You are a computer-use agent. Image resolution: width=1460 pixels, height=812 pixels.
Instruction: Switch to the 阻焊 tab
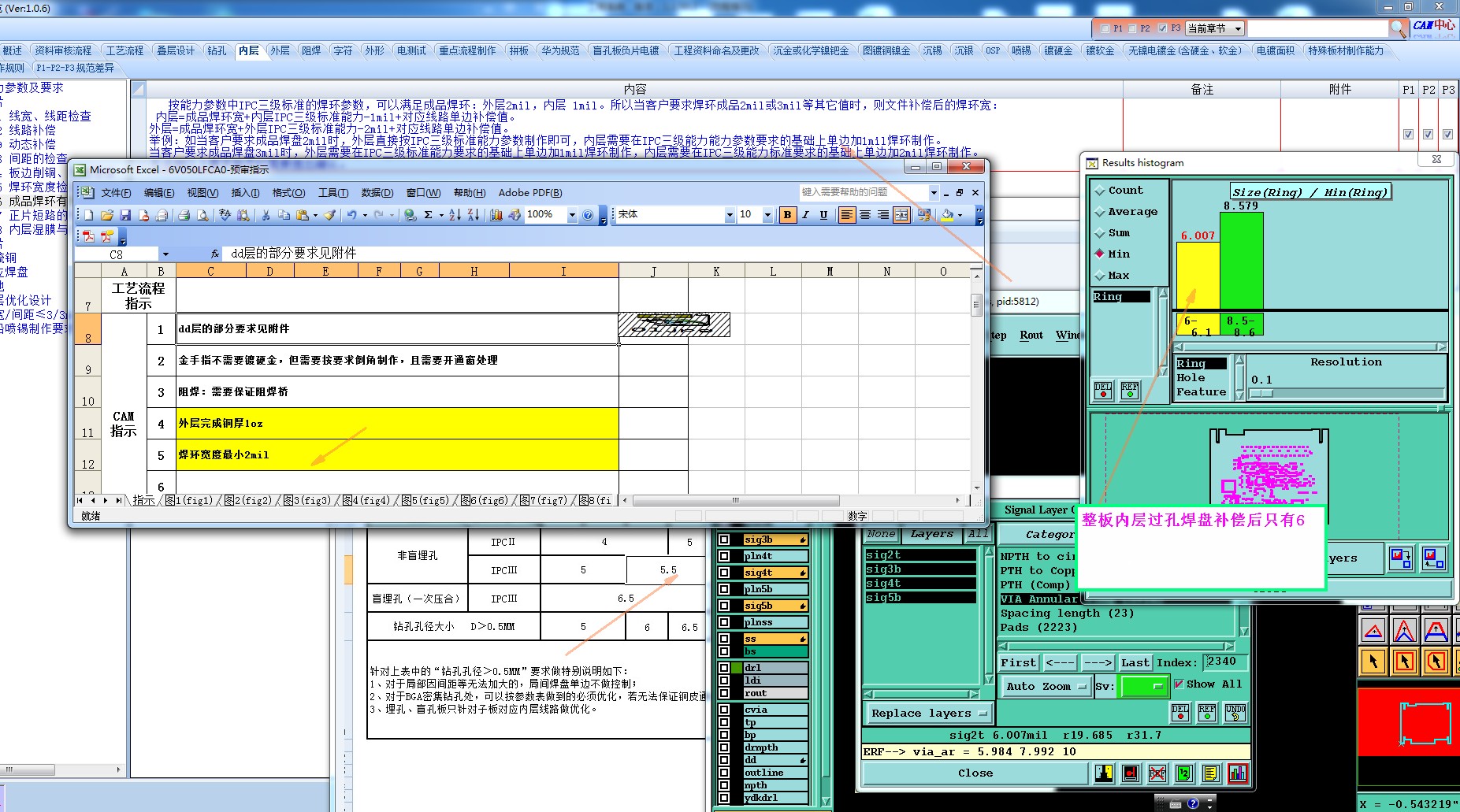(311, 50)
